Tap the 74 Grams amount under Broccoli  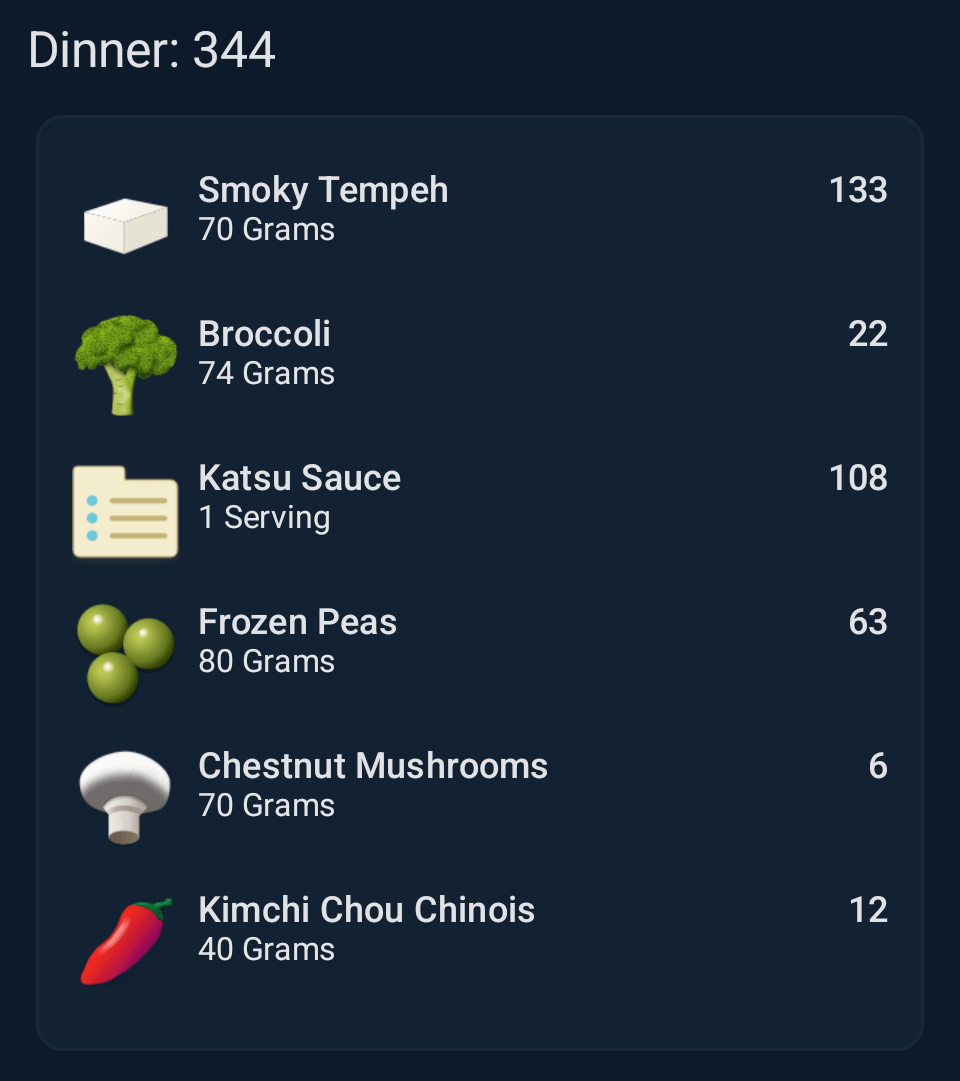tap(266, 374)
